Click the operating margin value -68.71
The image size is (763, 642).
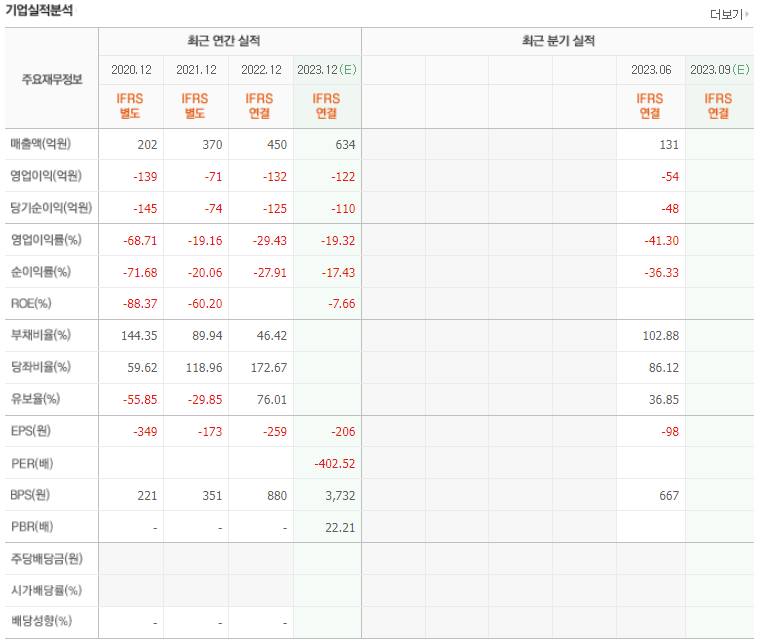pyautogui.click(x=140, y=241)
